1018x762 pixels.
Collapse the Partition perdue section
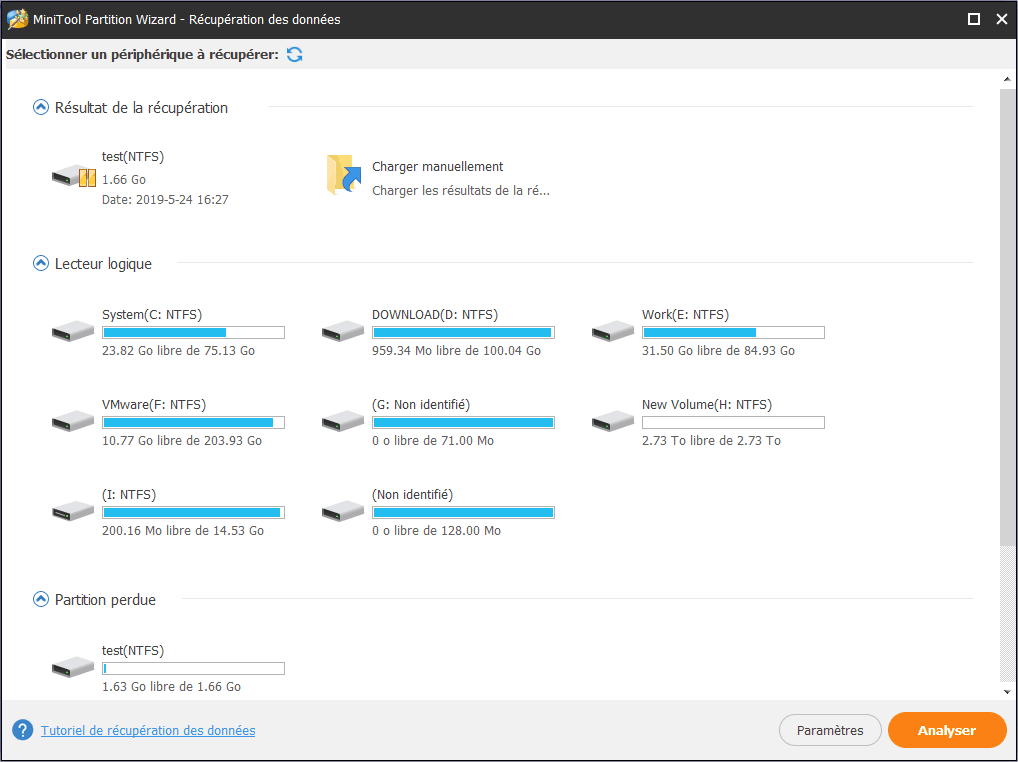coord(40,599)
